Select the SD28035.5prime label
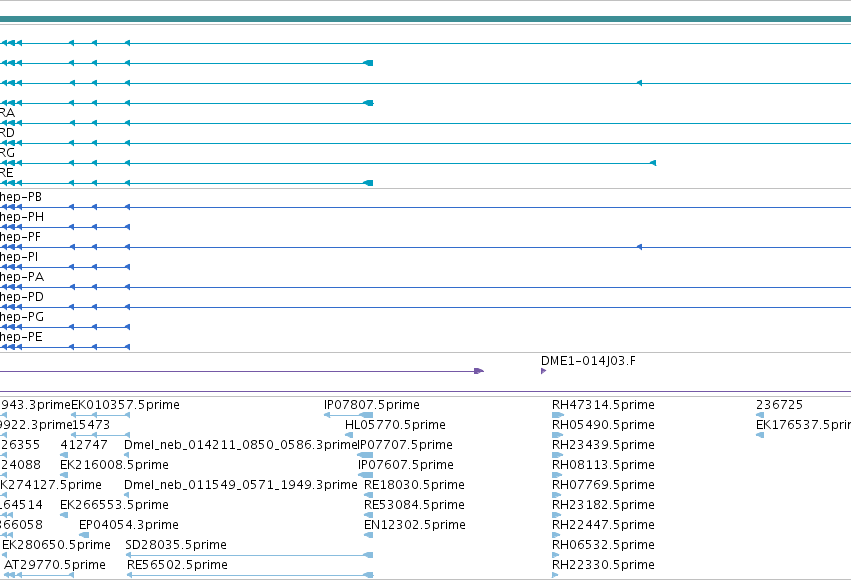 tap(176, 545)
